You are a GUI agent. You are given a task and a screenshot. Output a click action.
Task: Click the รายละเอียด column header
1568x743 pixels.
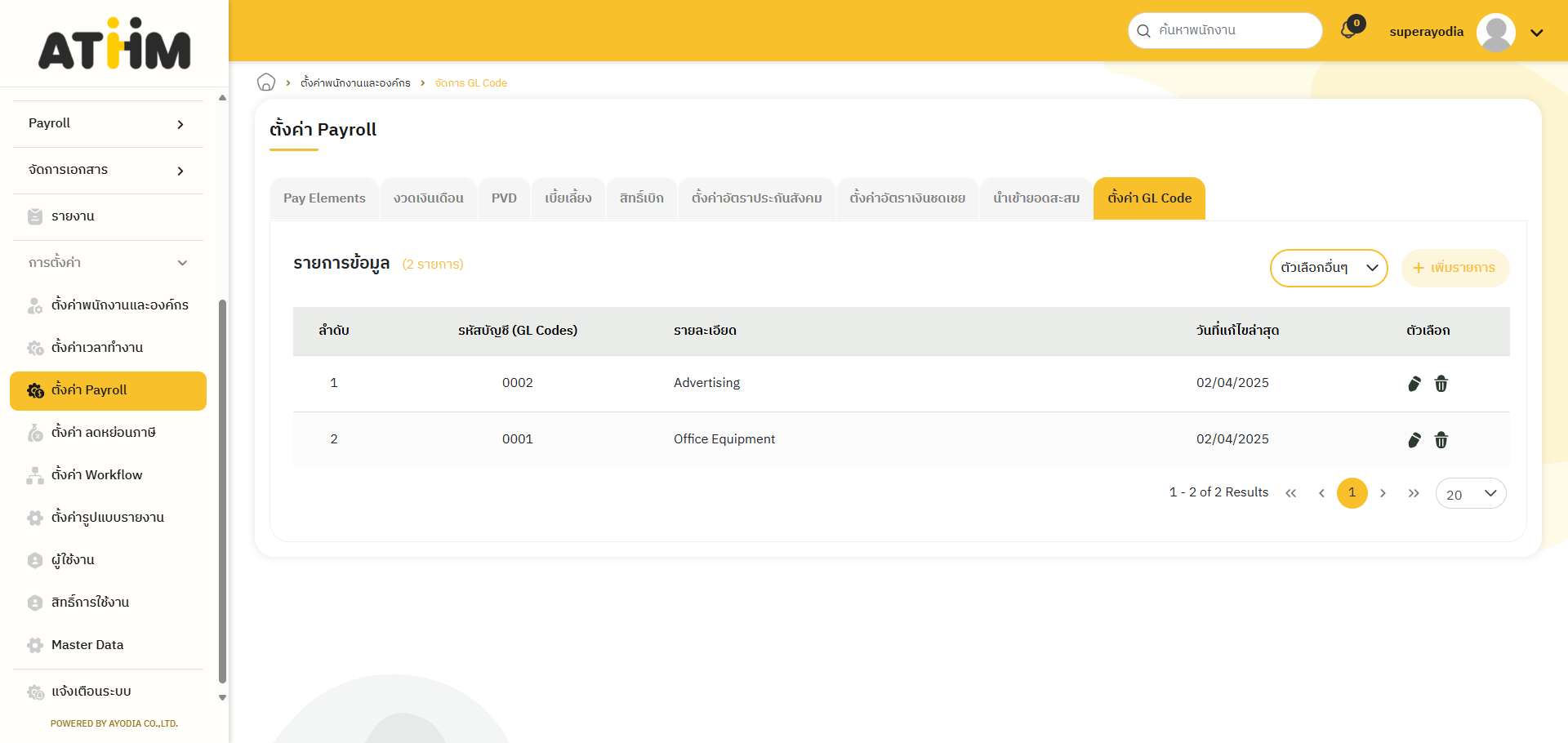(x=705, y=331)
